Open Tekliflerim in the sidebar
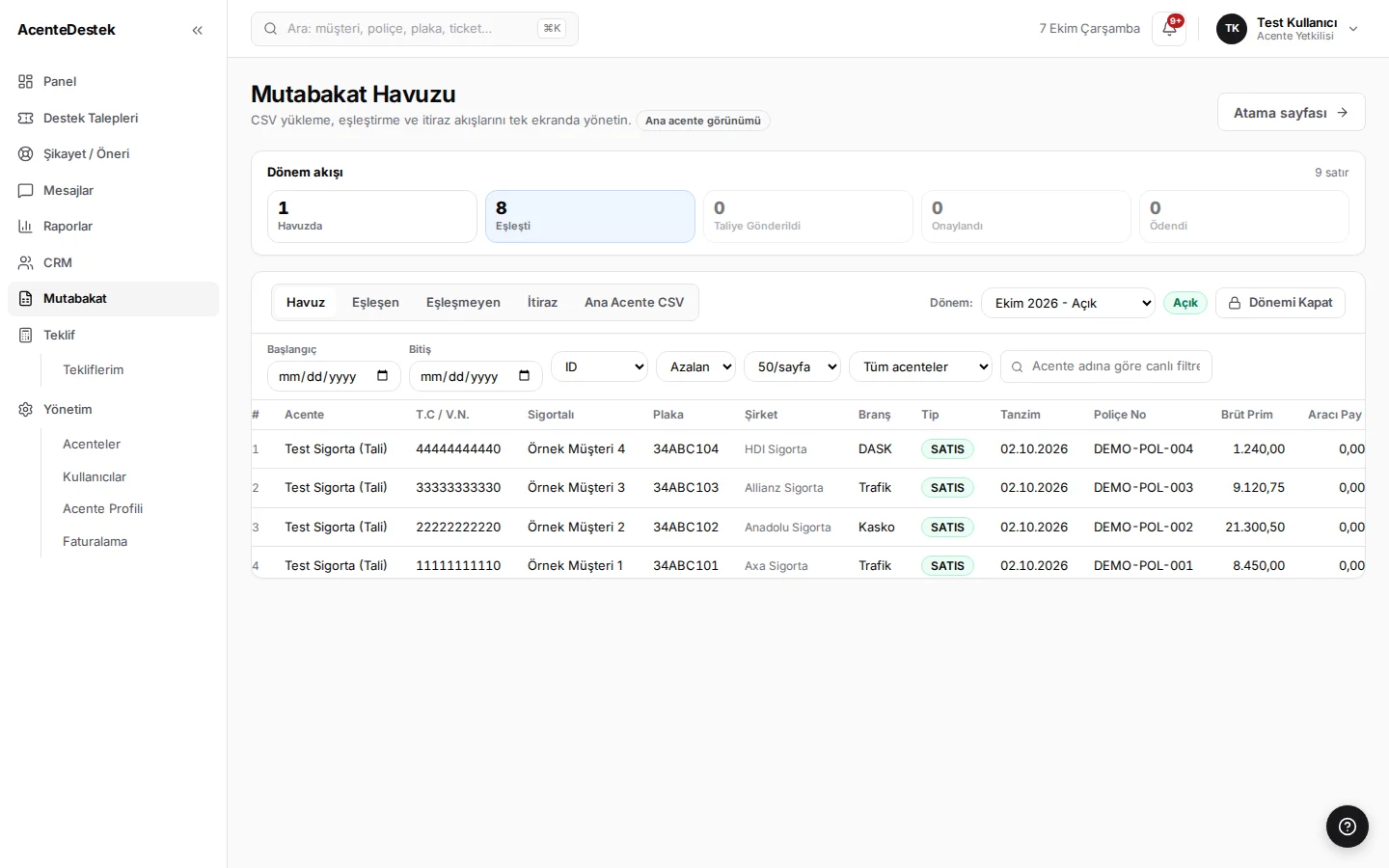 [94, 369]
